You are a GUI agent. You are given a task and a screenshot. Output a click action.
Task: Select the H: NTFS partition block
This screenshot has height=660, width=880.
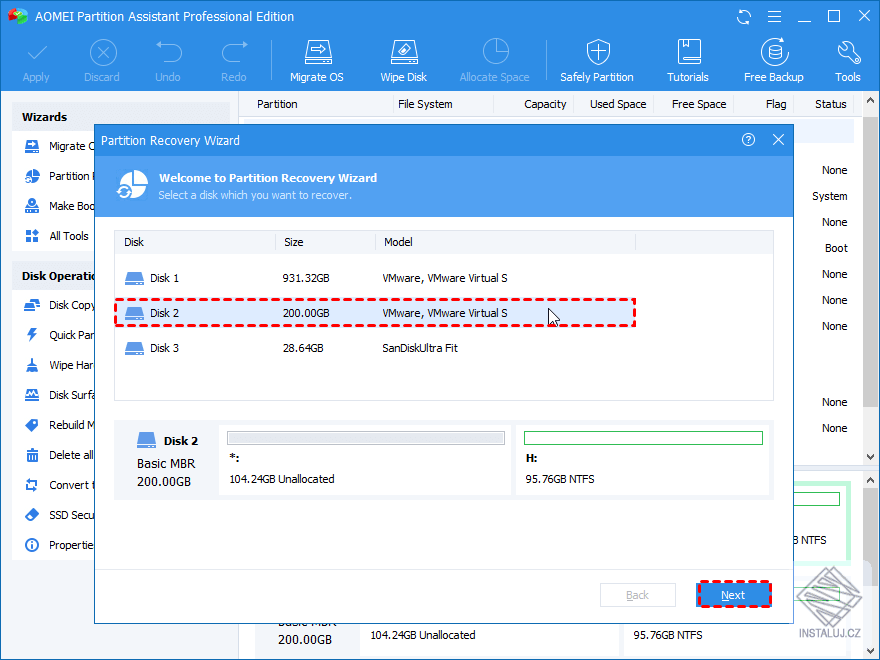pos(643,460)
